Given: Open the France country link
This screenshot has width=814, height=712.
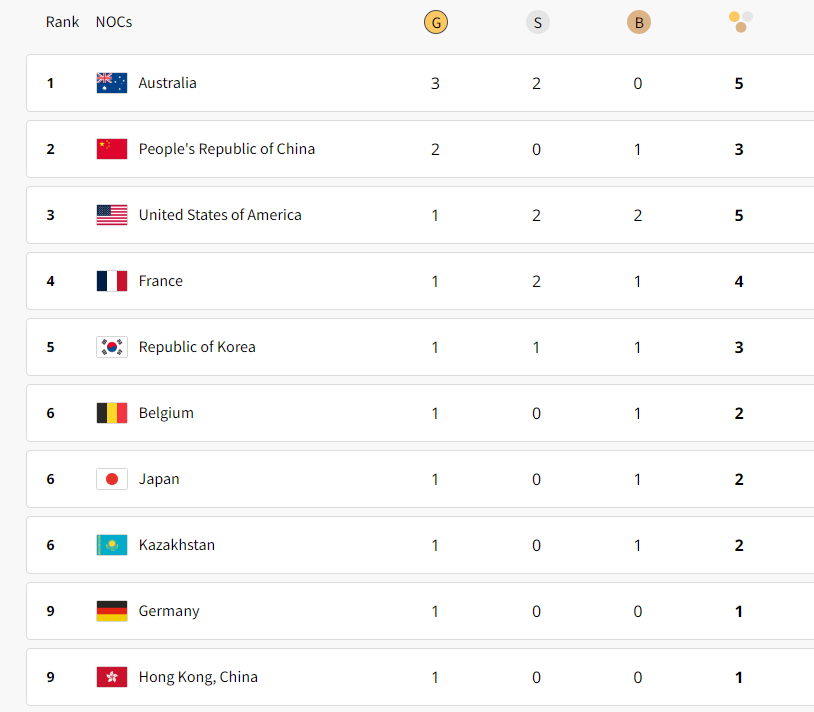Looking at the screenshot, I should point(160,281).
